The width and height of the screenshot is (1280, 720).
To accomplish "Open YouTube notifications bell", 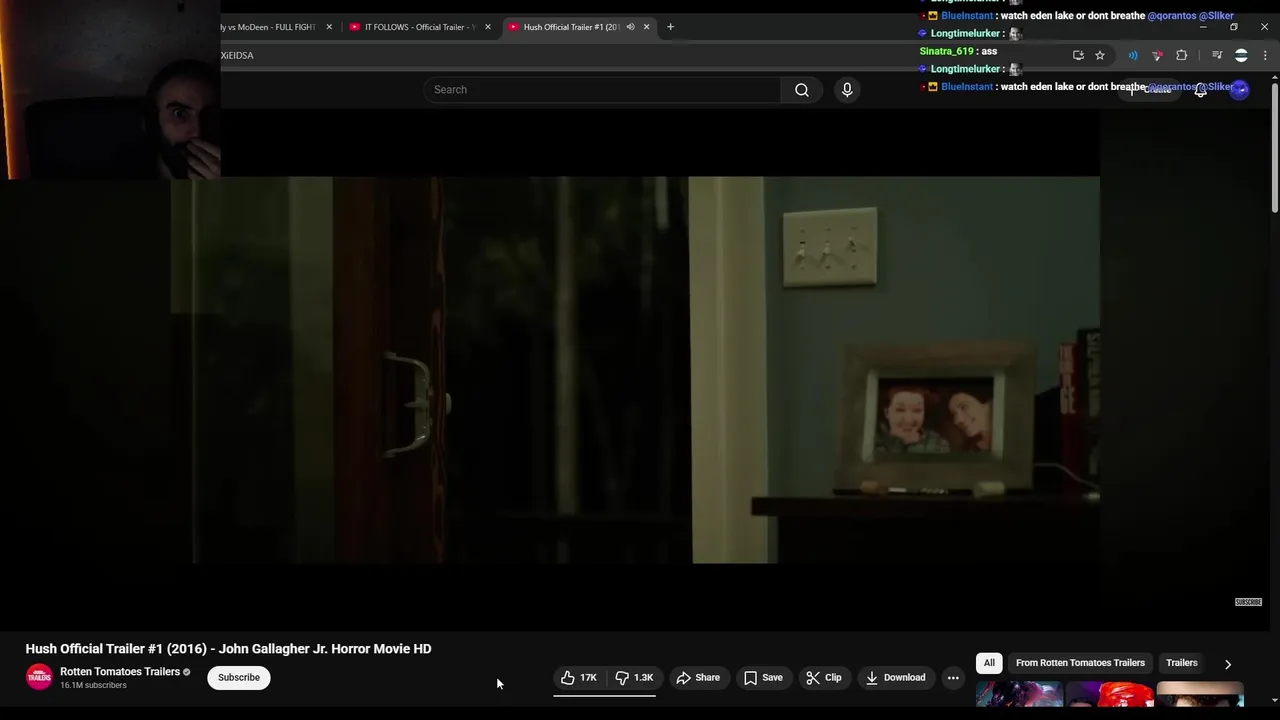I will tap(1201, 90).
